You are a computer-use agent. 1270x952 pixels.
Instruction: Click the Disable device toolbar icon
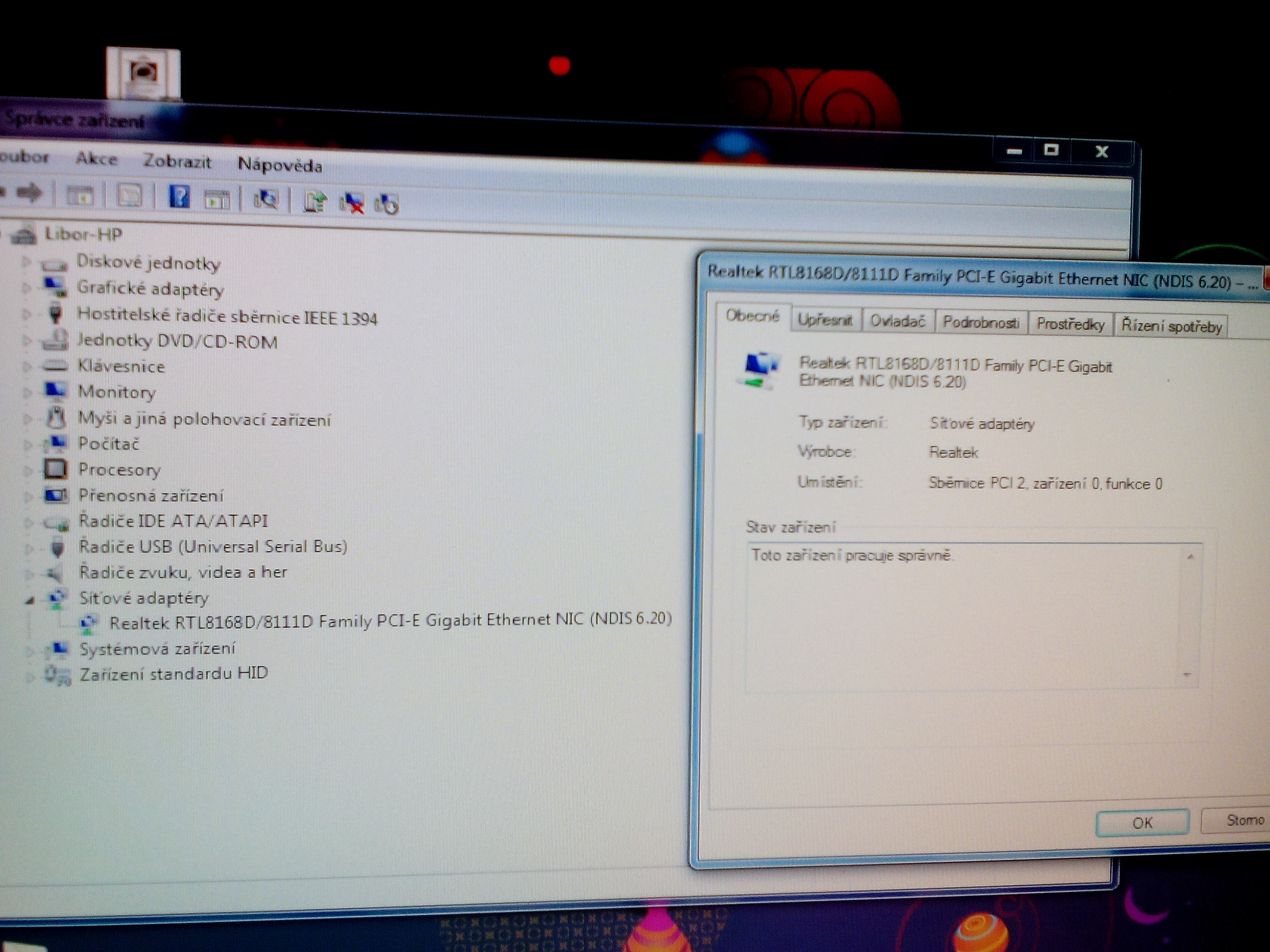click(x=386, y=204)
